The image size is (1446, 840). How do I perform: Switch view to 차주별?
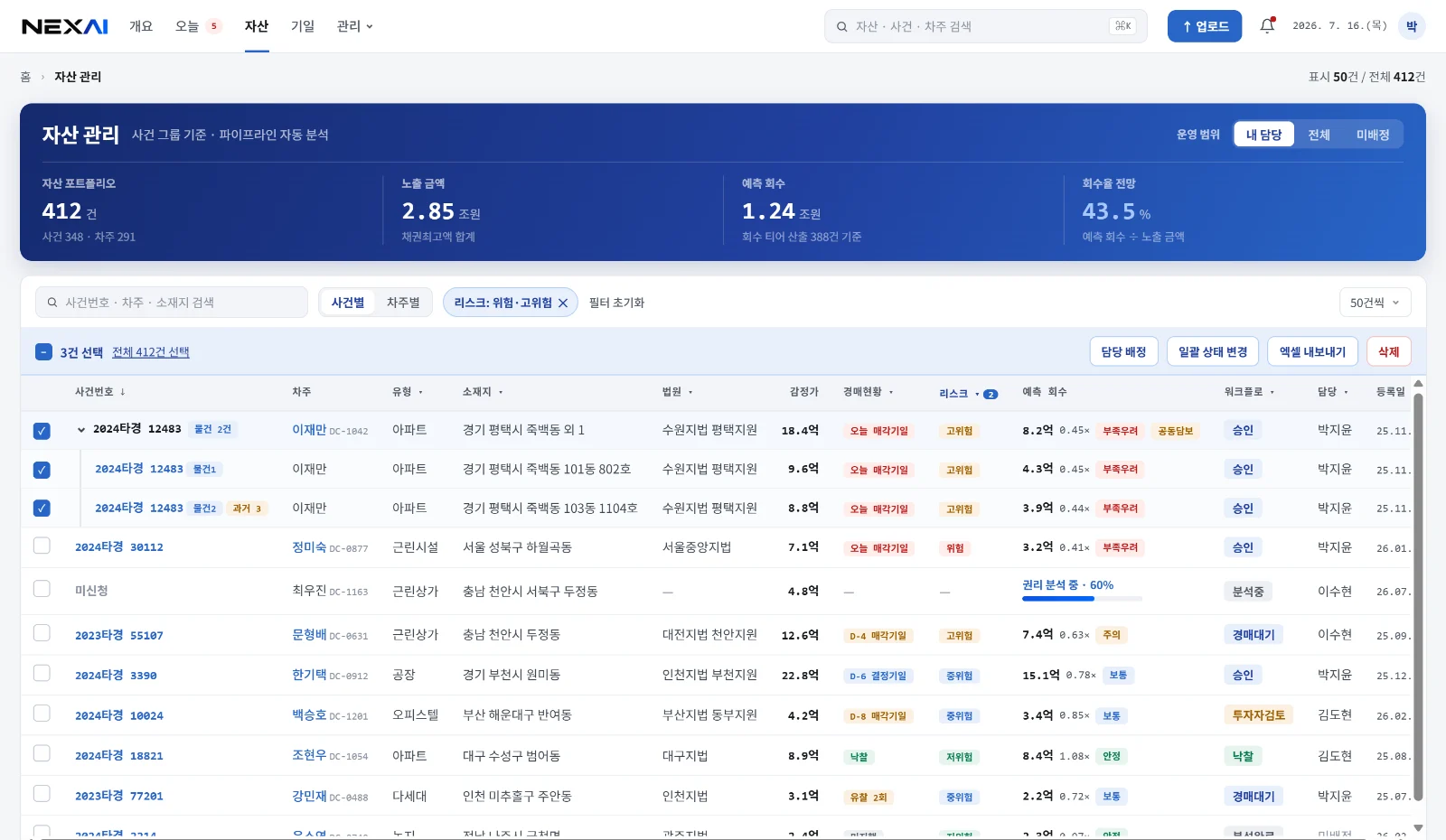coord(403,303)
